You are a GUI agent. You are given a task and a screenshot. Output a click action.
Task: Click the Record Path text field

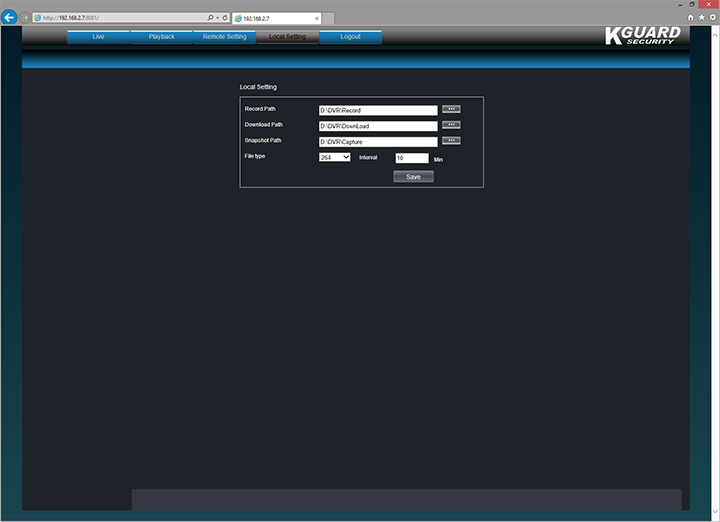378,110
